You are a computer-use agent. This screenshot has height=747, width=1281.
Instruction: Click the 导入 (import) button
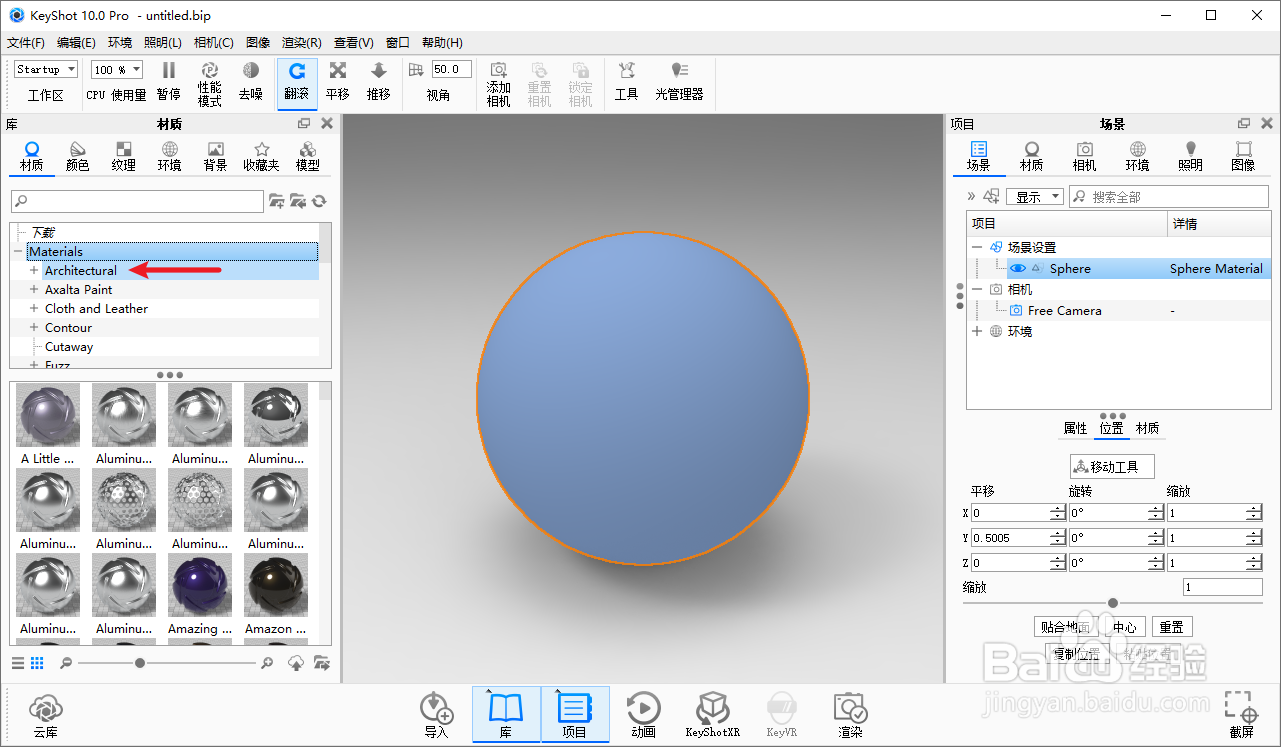pyautogui.click(x=437, y=715)
